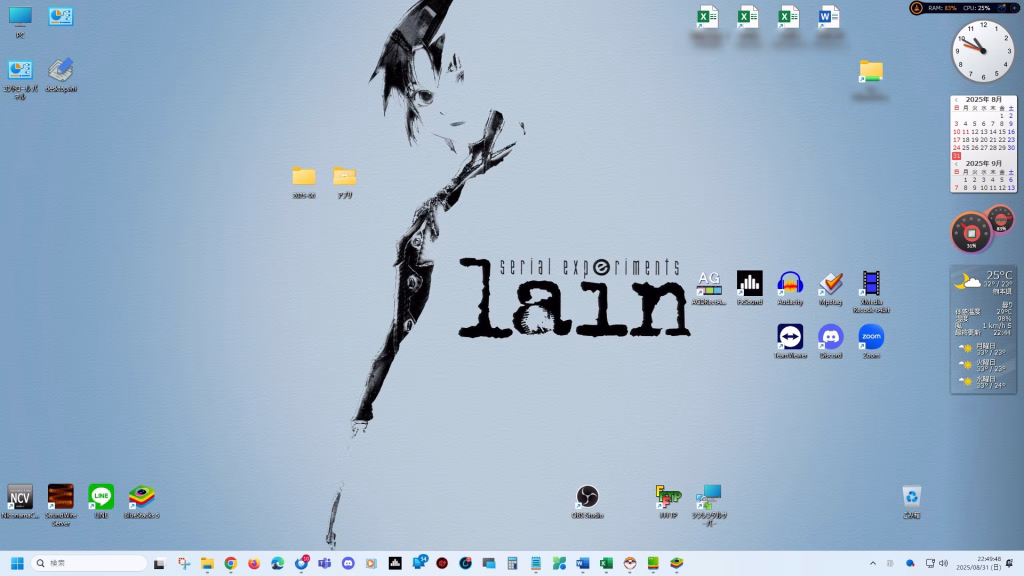Open the 2025-08 folder on desktop
1024x576 pixels.
(304, 182)
